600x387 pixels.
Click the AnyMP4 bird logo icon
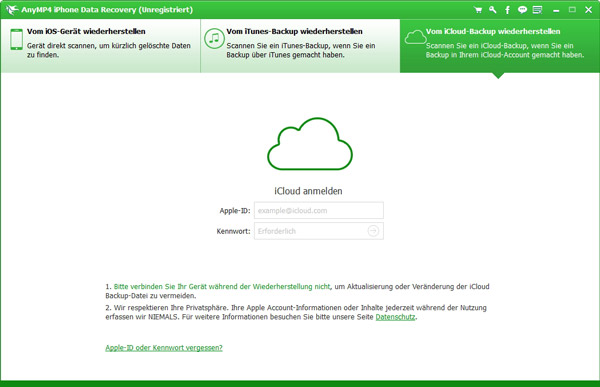(x=12, y=10)
